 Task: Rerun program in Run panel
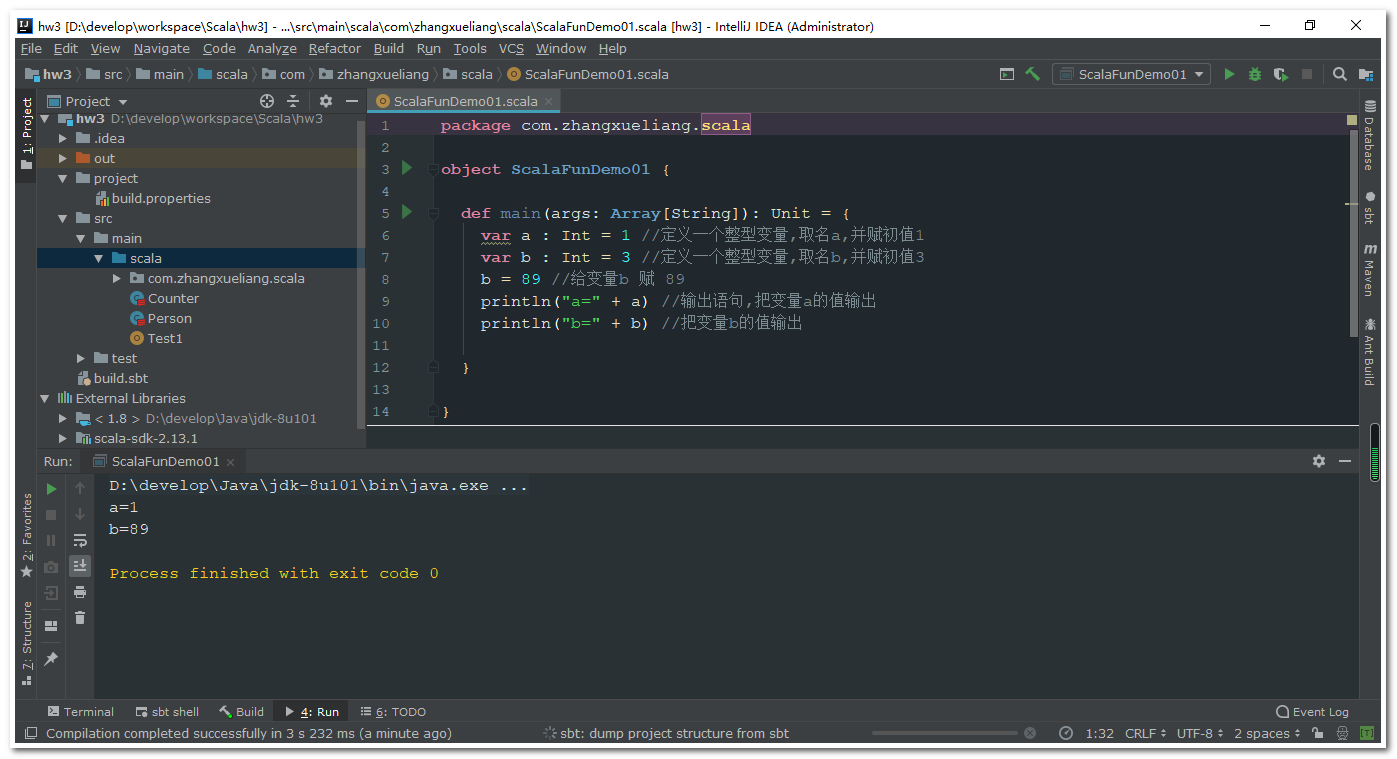(52, 489)
